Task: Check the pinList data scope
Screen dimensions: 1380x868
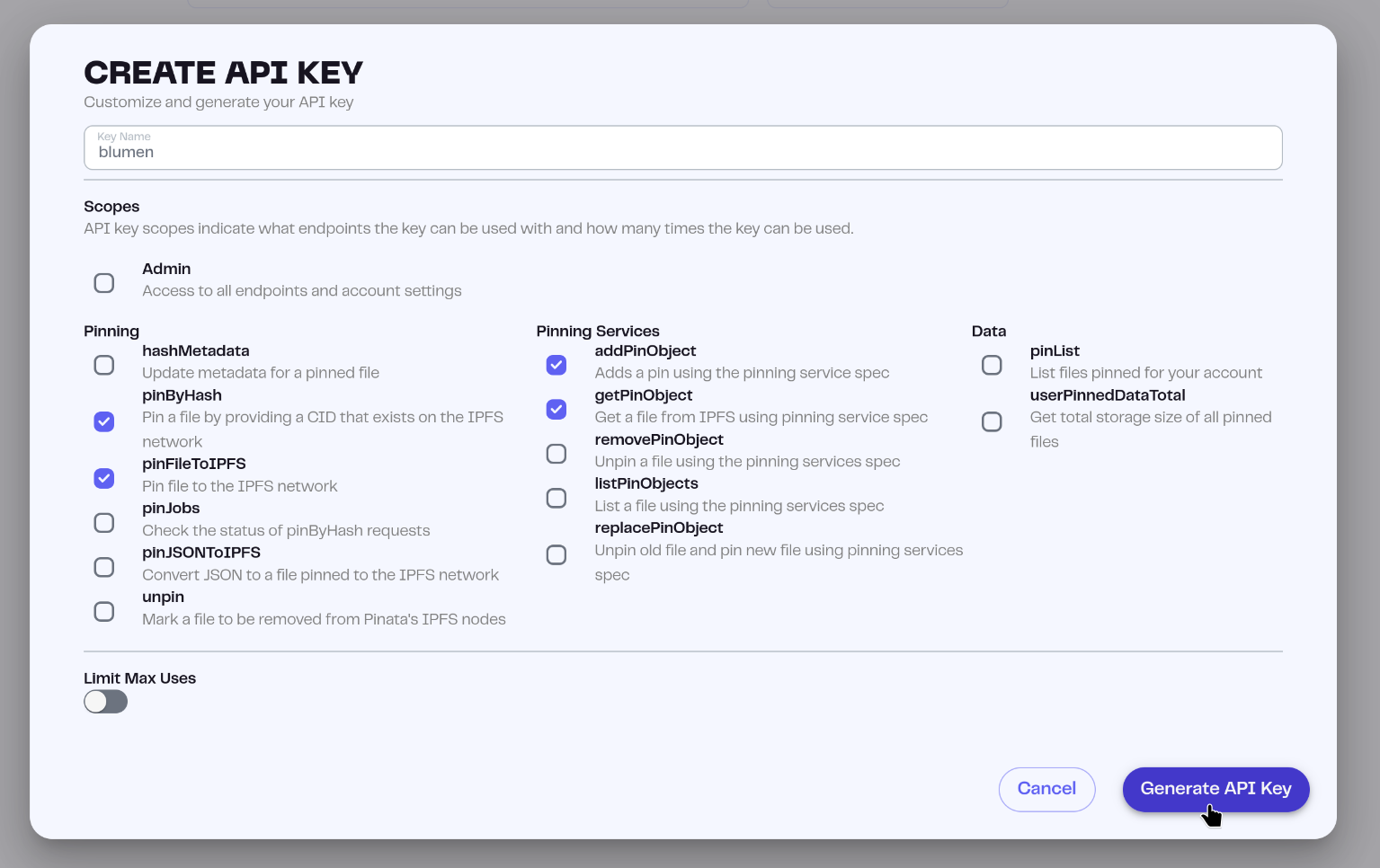Action: [x=992, y=365]
